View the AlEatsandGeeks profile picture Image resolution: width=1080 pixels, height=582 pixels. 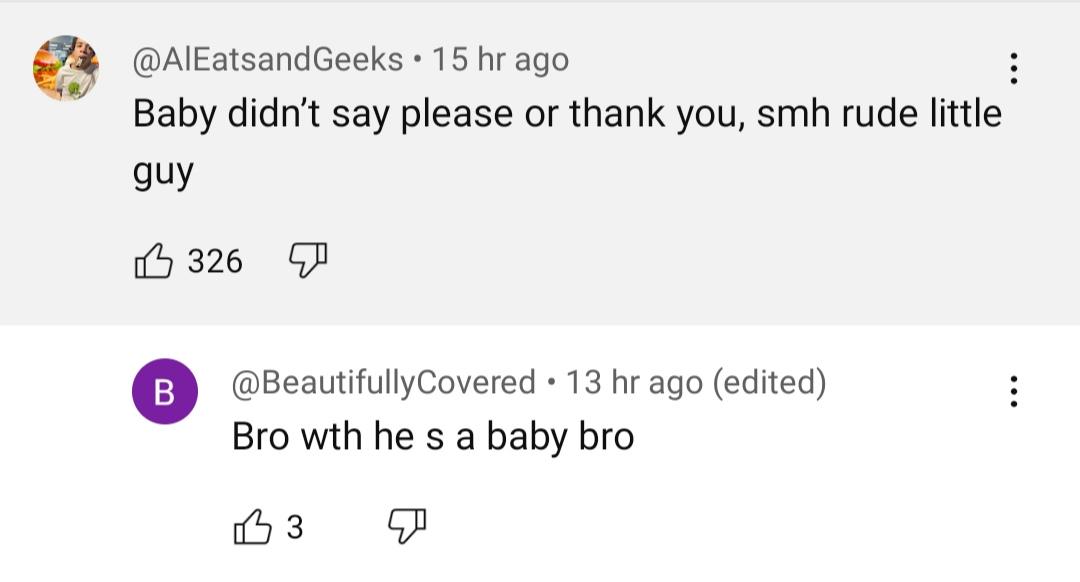[x=66, y=68]
